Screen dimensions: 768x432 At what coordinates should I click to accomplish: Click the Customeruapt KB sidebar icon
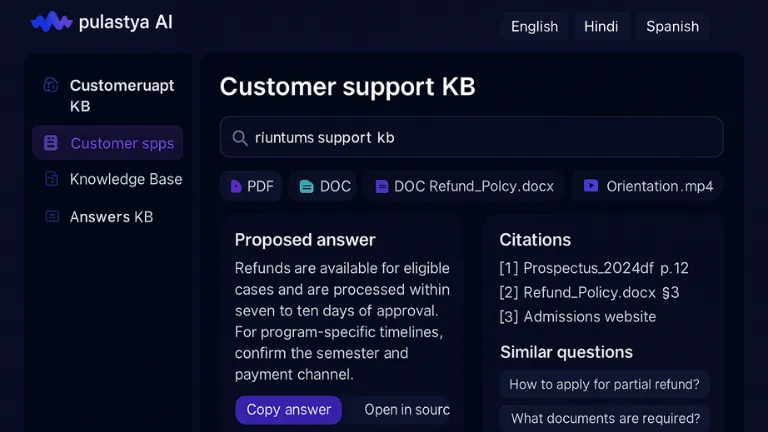click(51, 85)
